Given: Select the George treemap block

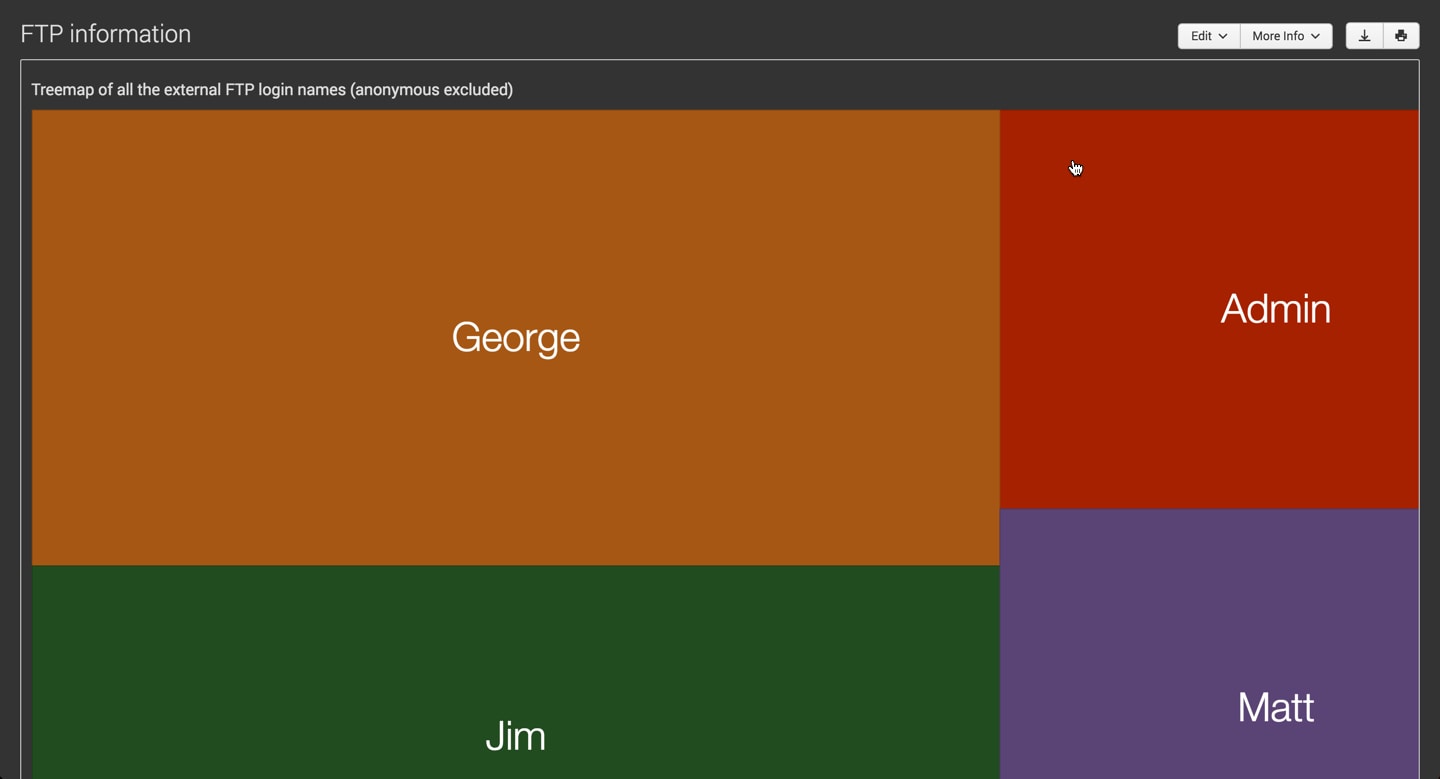Looking at the screenshot, I should (516, 338).
